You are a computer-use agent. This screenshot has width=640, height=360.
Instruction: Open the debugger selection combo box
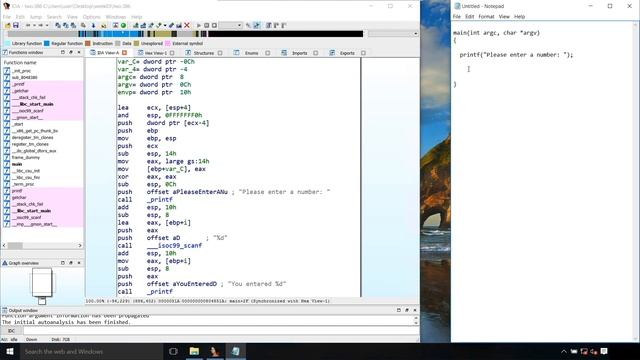[x=231, y=25]
